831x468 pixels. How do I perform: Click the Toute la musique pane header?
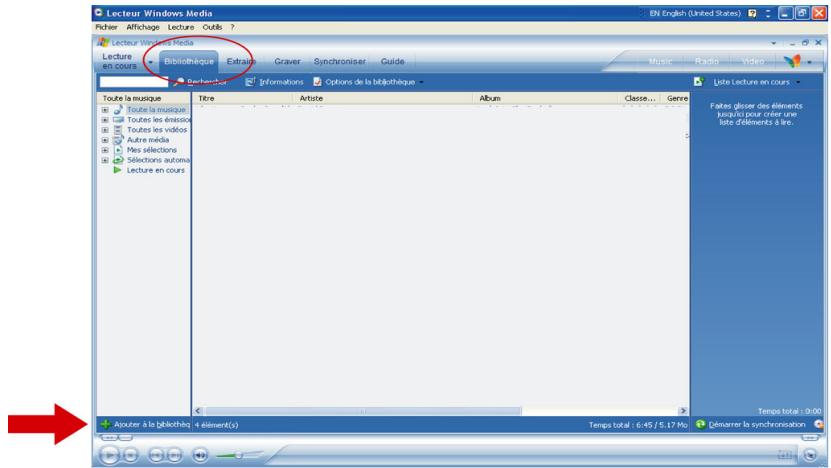tap(143, 98)
